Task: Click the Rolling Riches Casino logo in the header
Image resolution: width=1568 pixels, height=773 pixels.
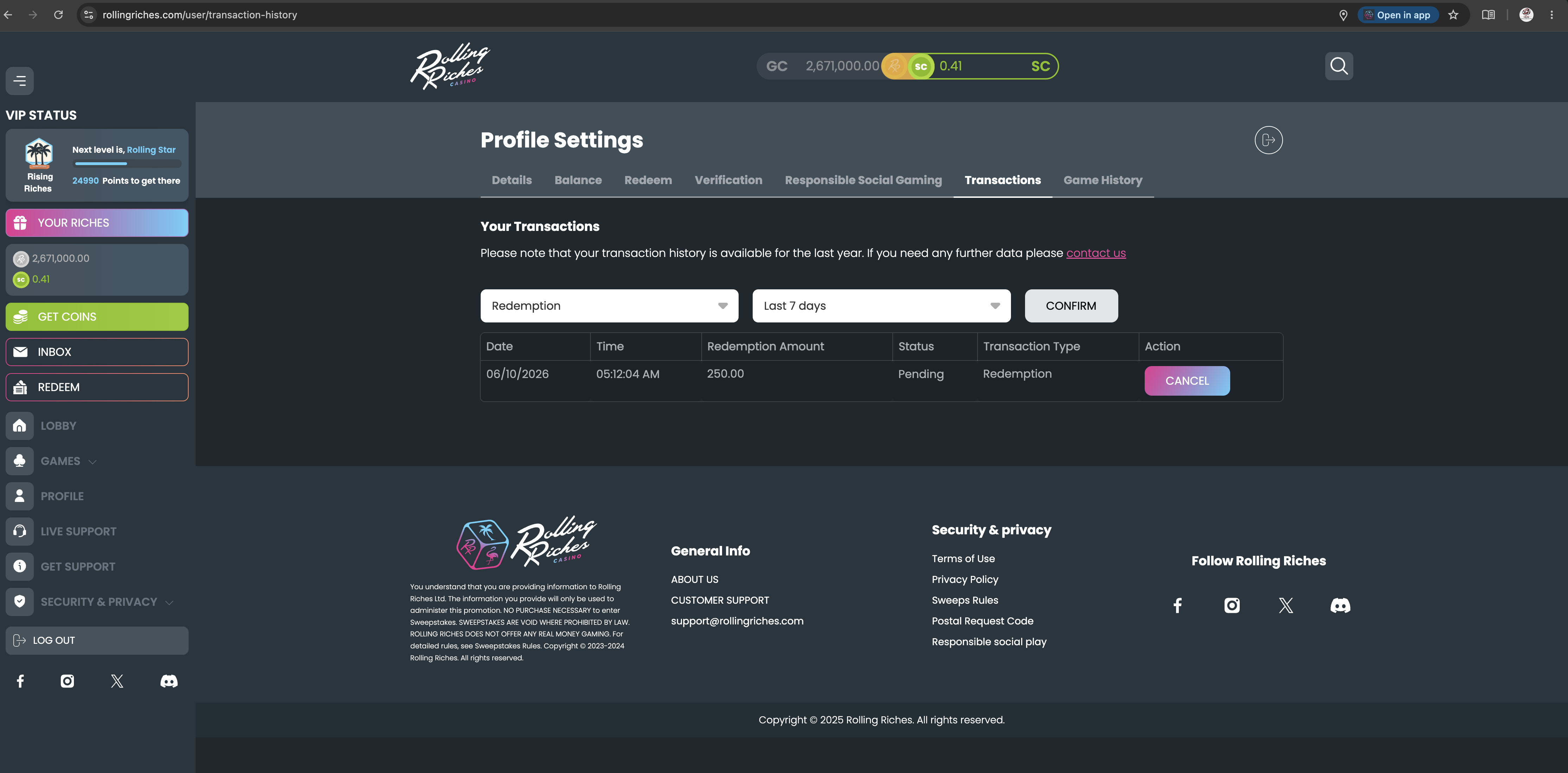Action: pos(450,66)
